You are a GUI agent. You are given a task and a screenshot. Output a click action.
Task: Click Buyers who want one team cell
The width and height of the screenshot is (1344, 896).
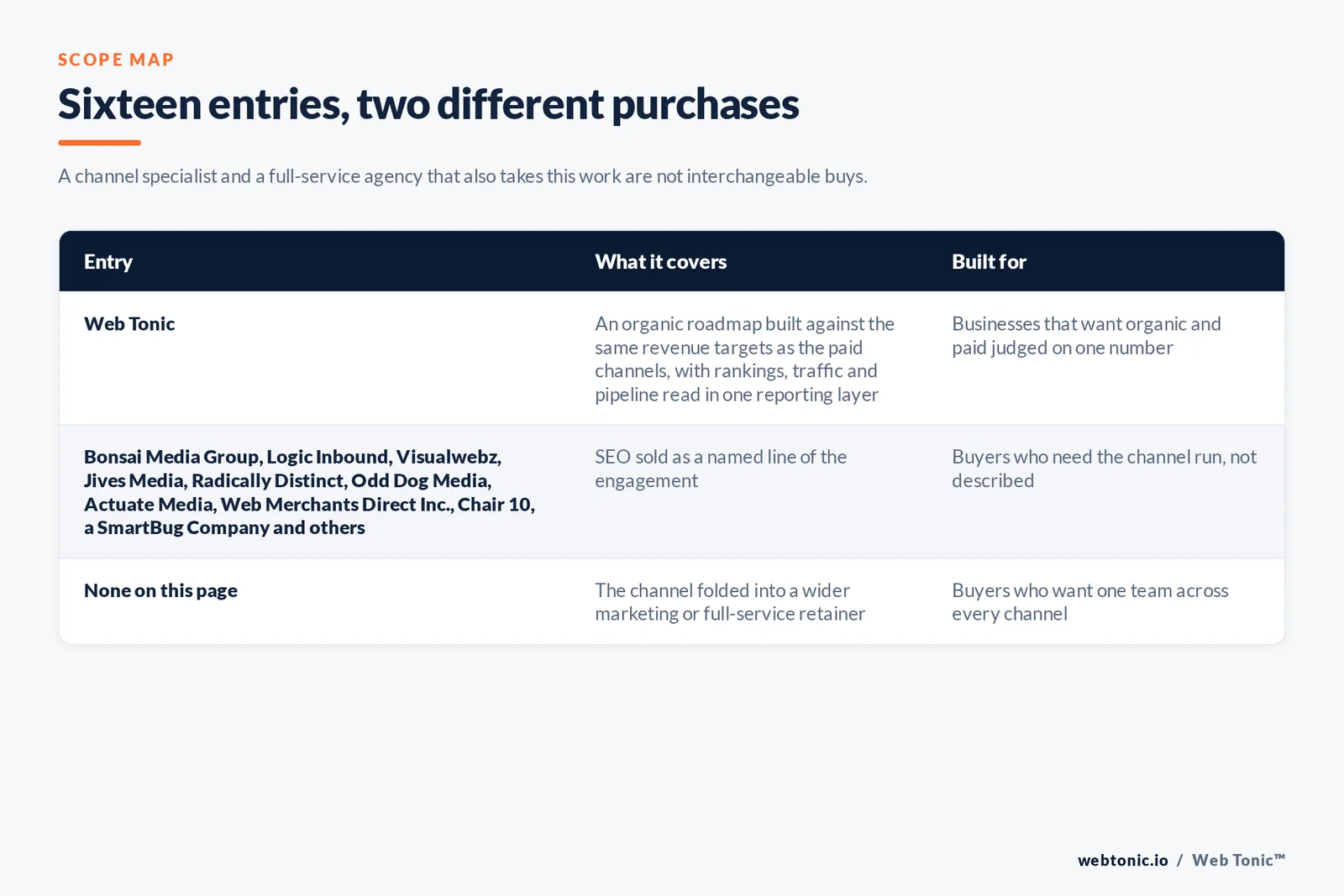[x=1089, y=602]
